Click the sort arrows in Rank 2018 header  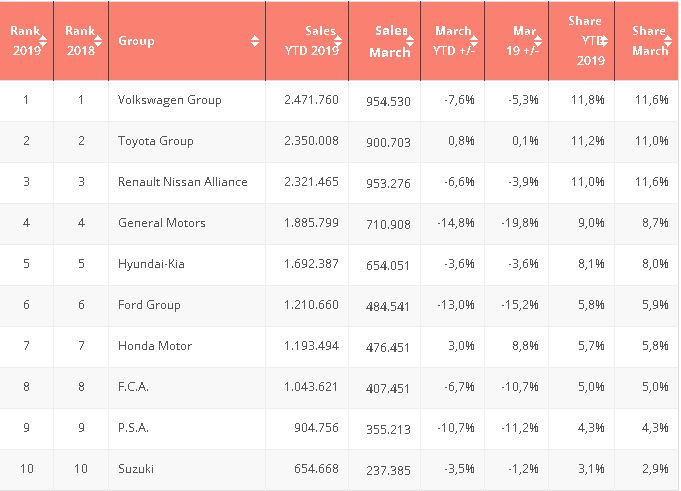pos(98,41)
